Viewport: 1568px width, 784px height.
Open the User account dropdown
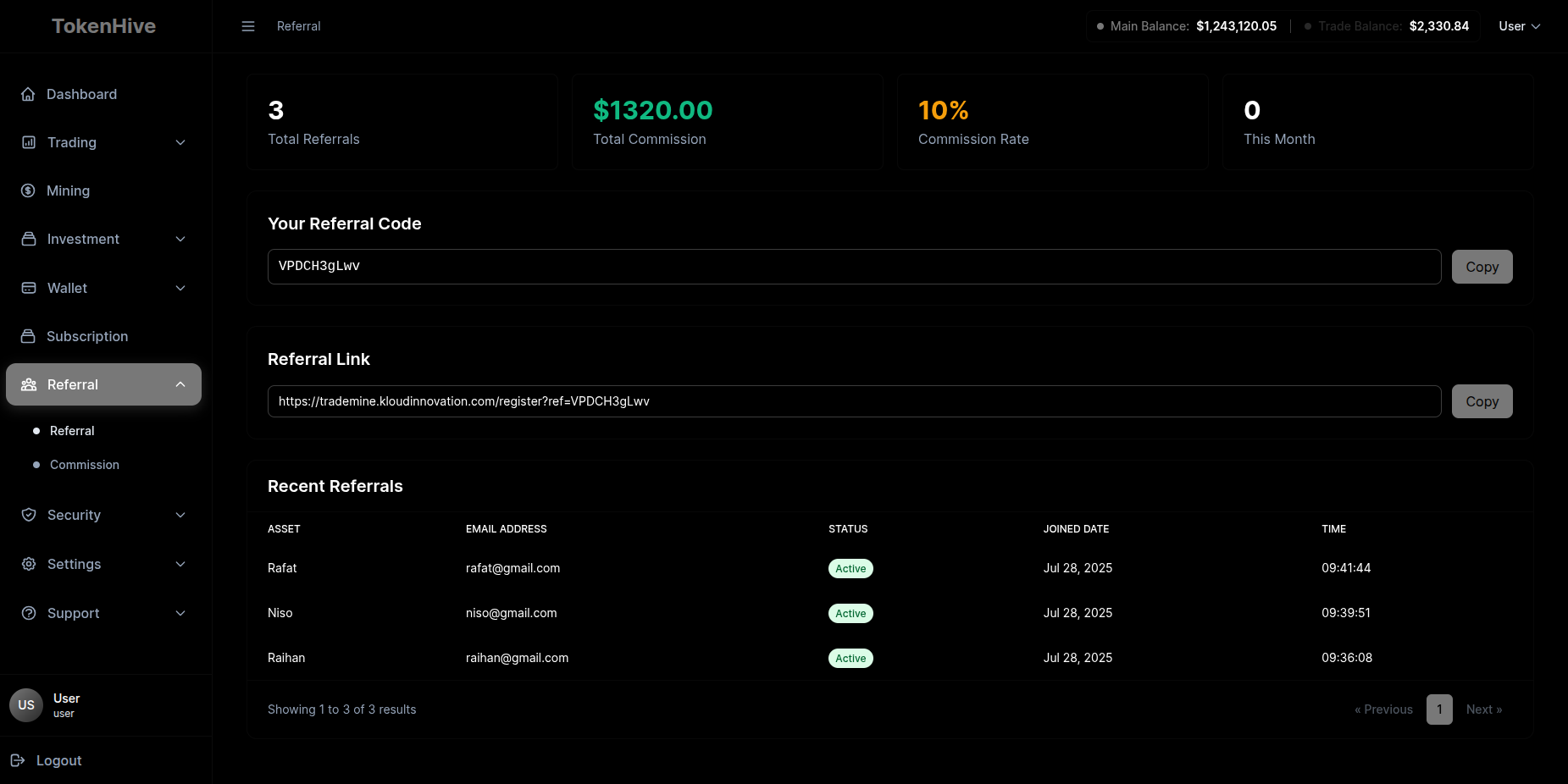(1520, 26)
